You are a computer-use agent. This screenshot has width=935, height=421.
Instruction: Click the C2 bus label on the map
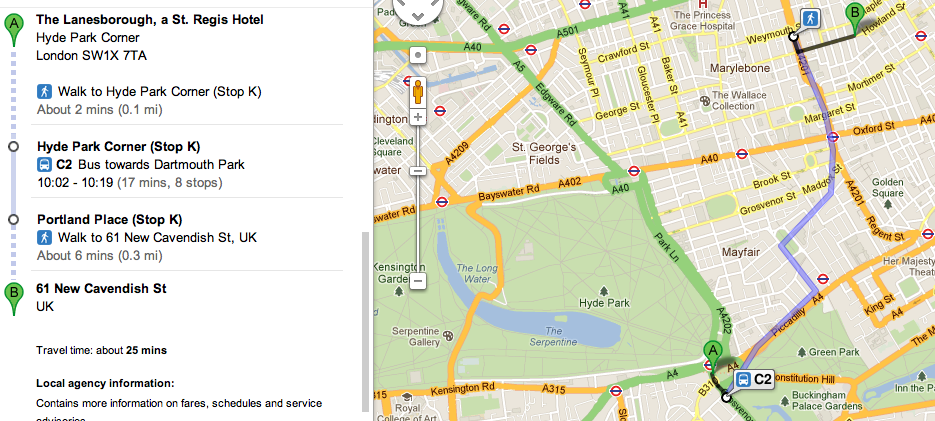[755, 379]
